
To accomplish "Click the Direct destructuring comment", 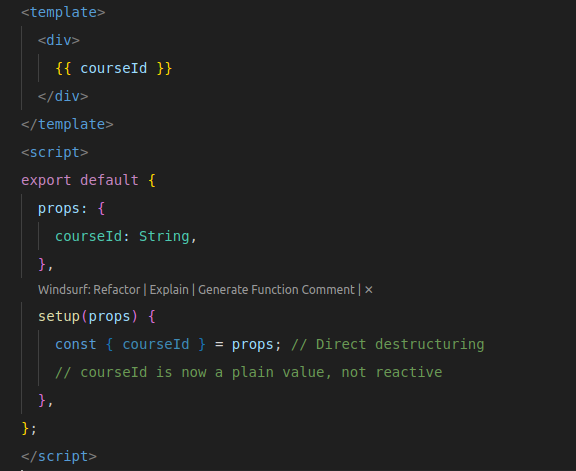I will coord(388,344).
